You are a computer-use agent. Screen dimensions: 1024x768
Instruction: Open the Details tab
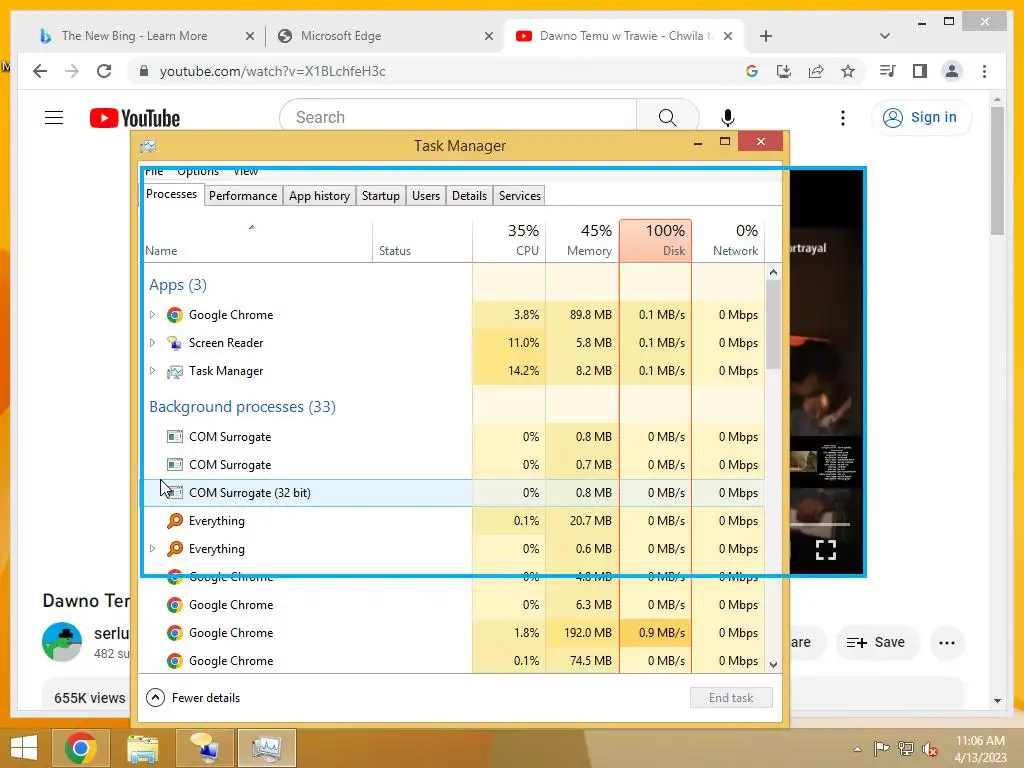470,196
